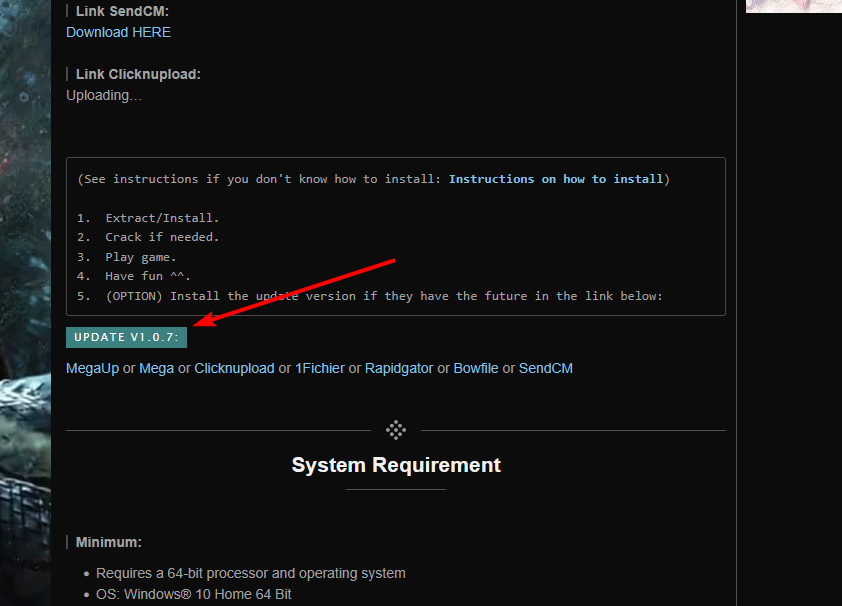Click the Minimum requirements heading
Viewport: 842px width, 606px height.
coord(108,542)
